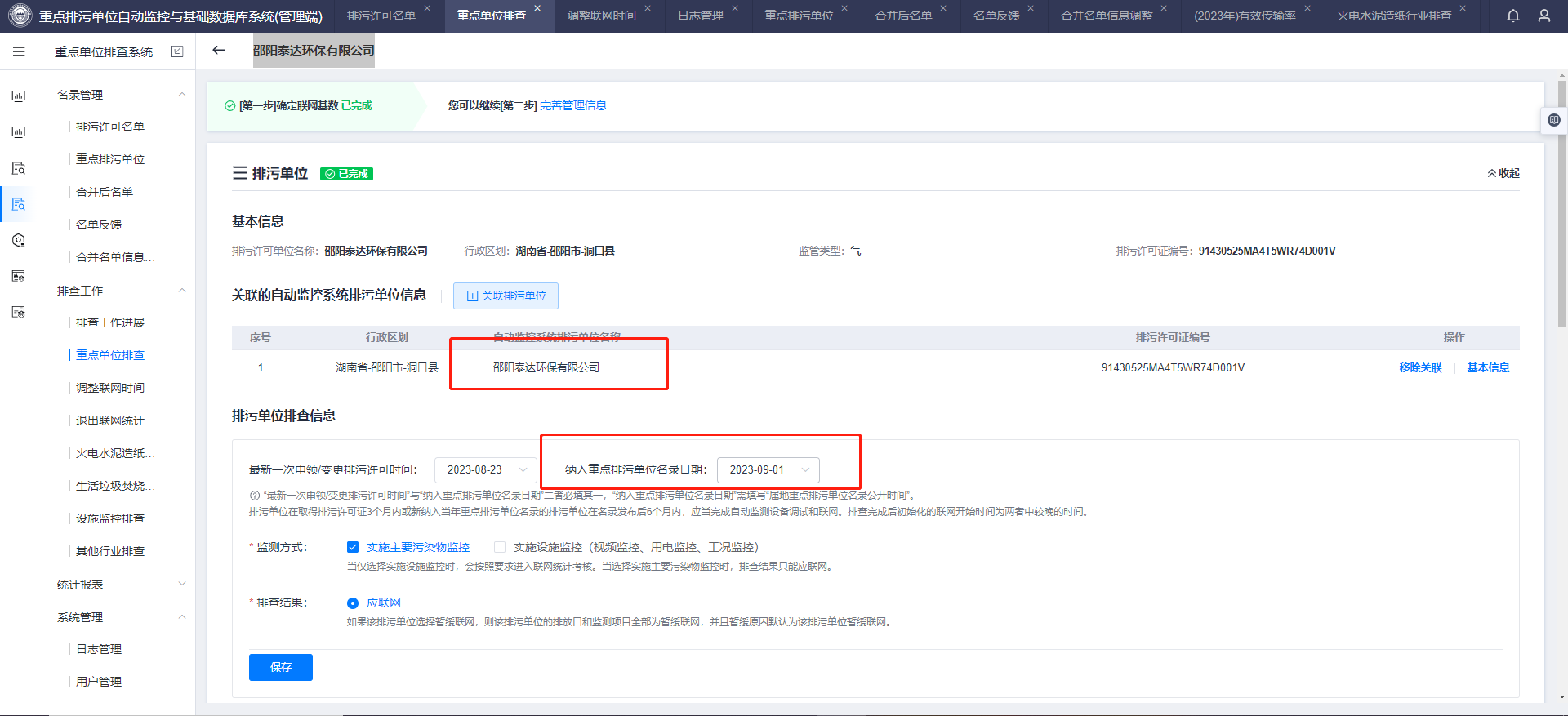Open 退出联网统计 in sidebar

pyautogui.click(x=110, y=420)
